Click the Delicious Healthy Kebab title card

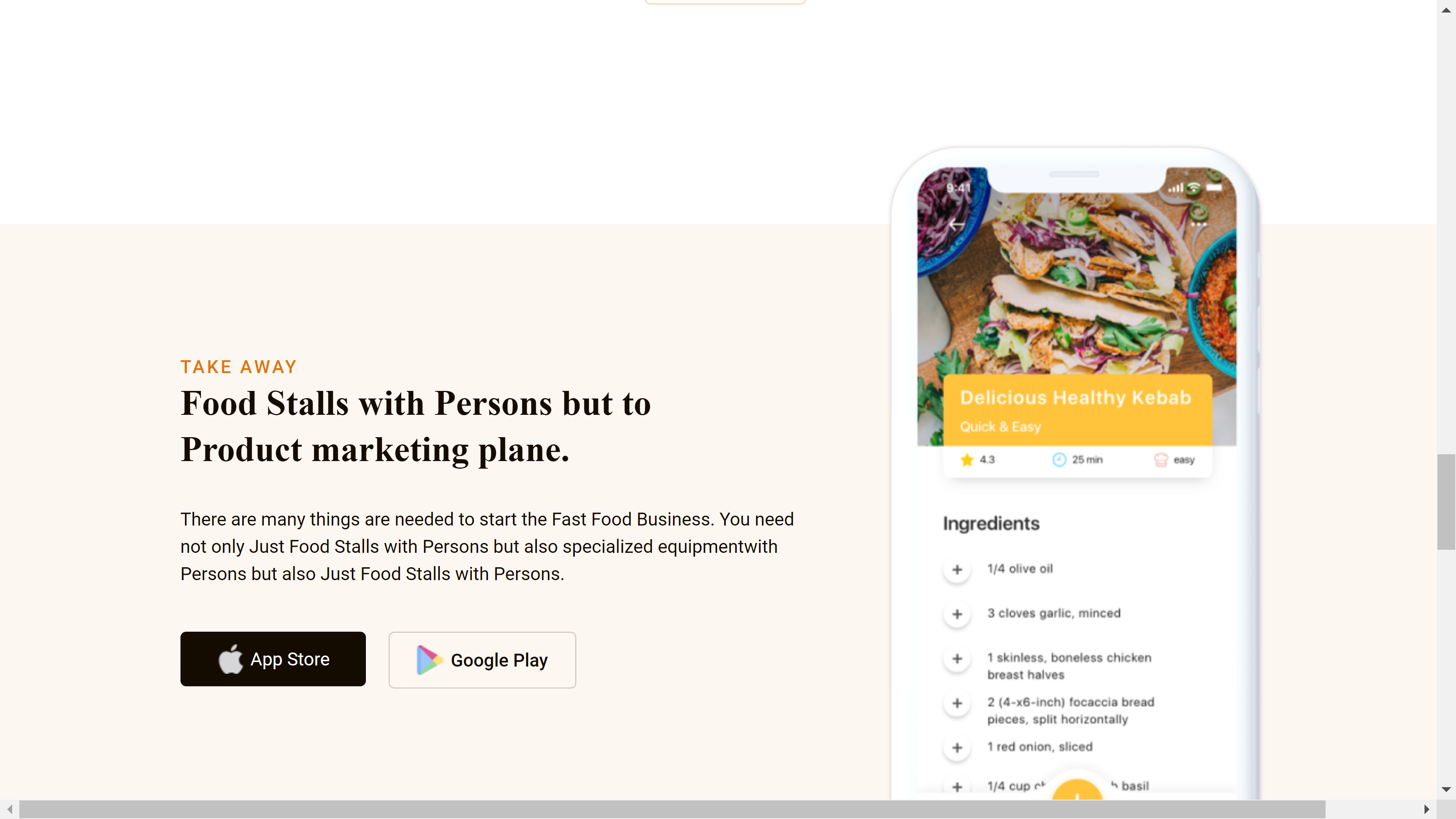pyautogui.click(x=1077, y=410)
